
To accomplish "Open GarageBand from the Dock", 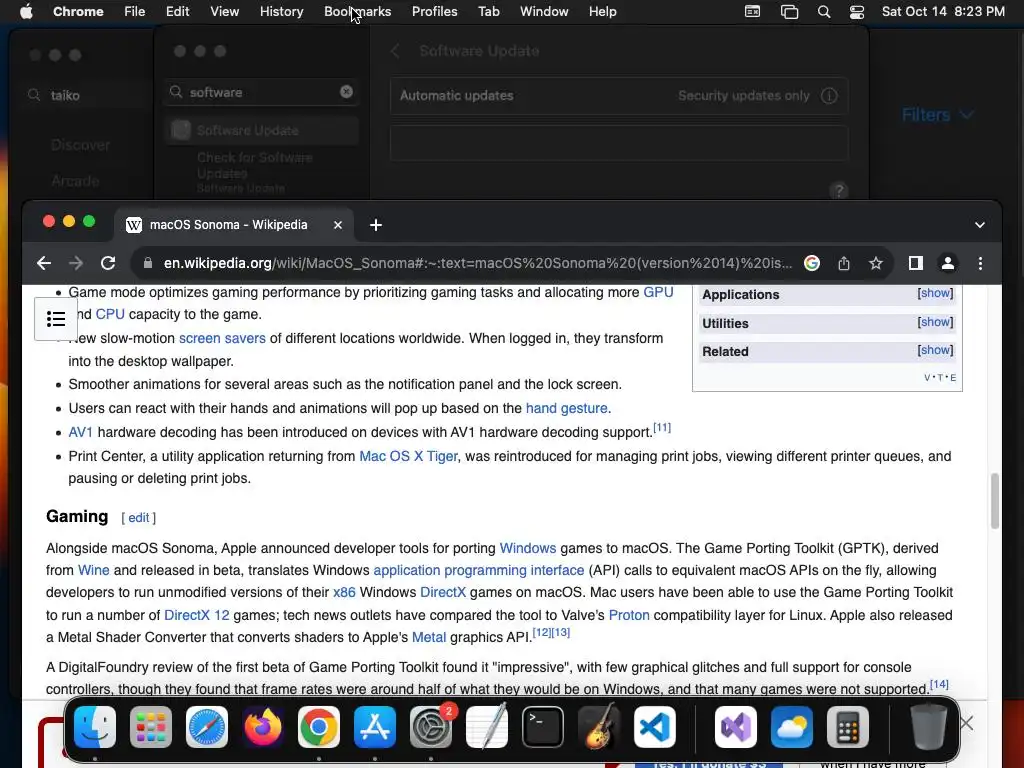I will click(599, 727).
